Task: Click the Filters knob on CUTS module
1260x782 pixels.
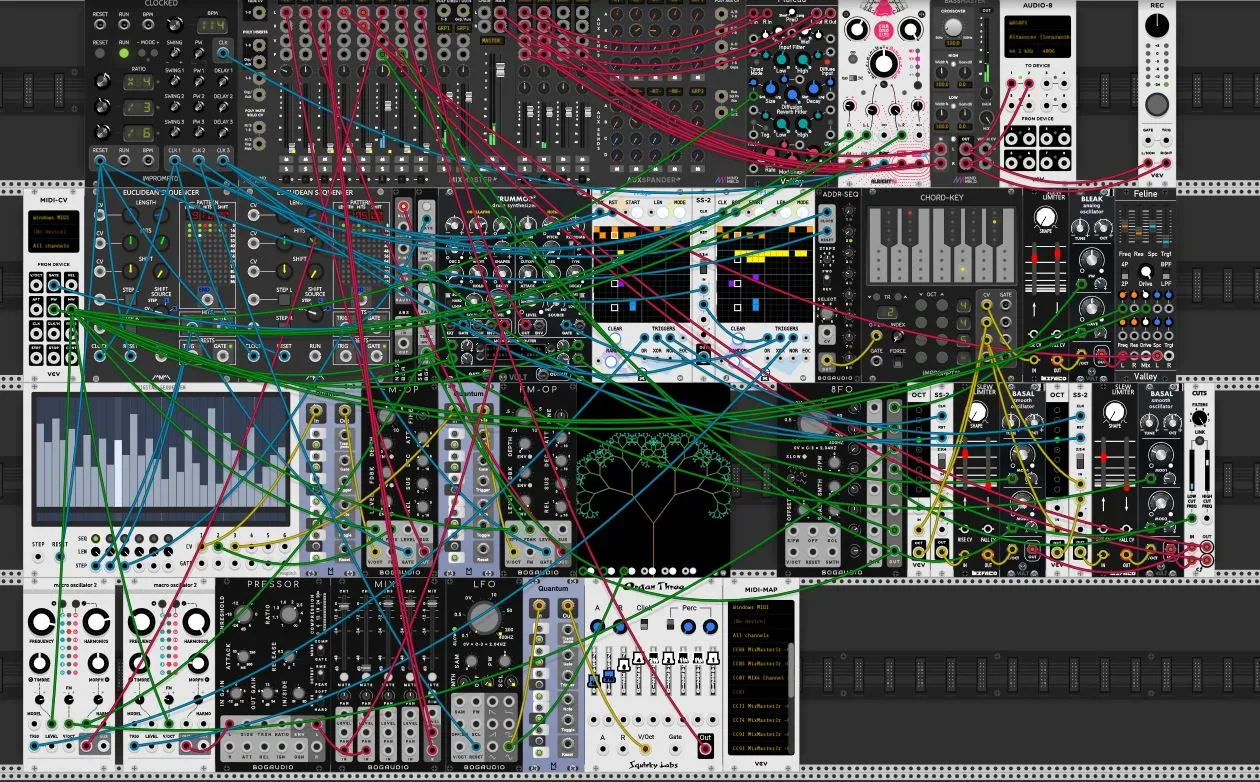Action: pyautogui.click(x=1199, y=416)
